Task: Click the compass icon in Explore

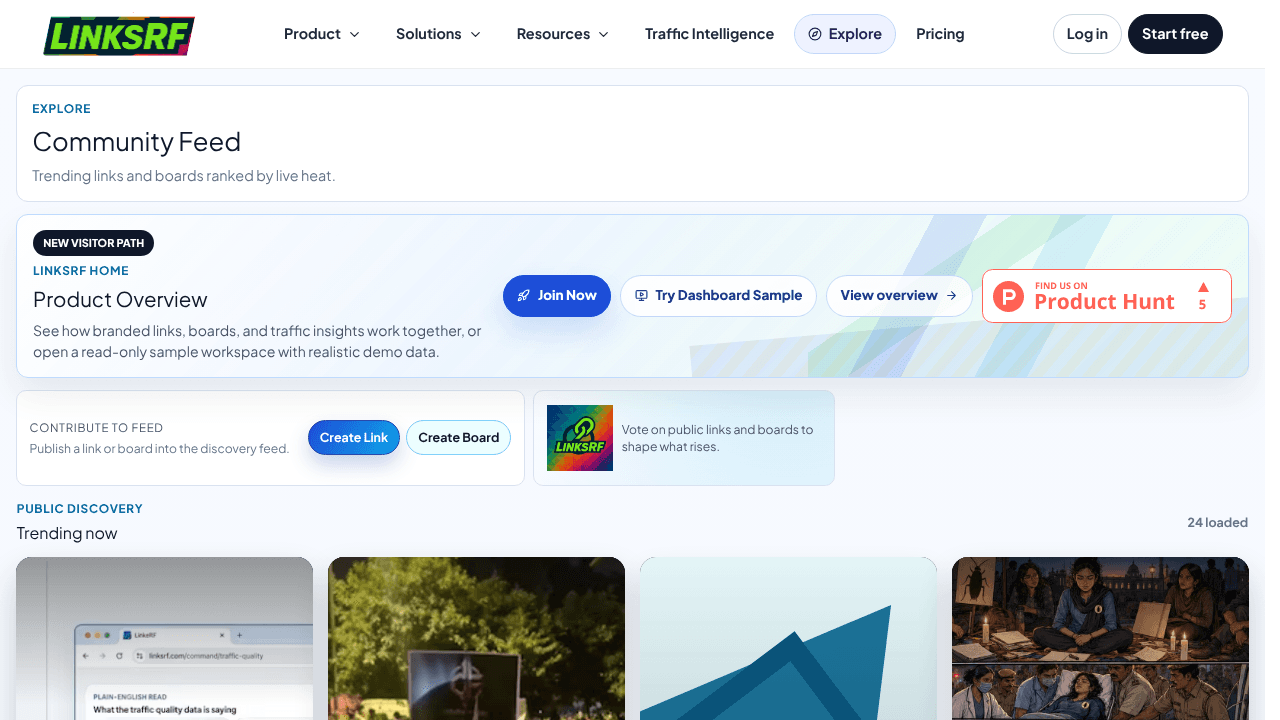Action: tap(815, 34)
